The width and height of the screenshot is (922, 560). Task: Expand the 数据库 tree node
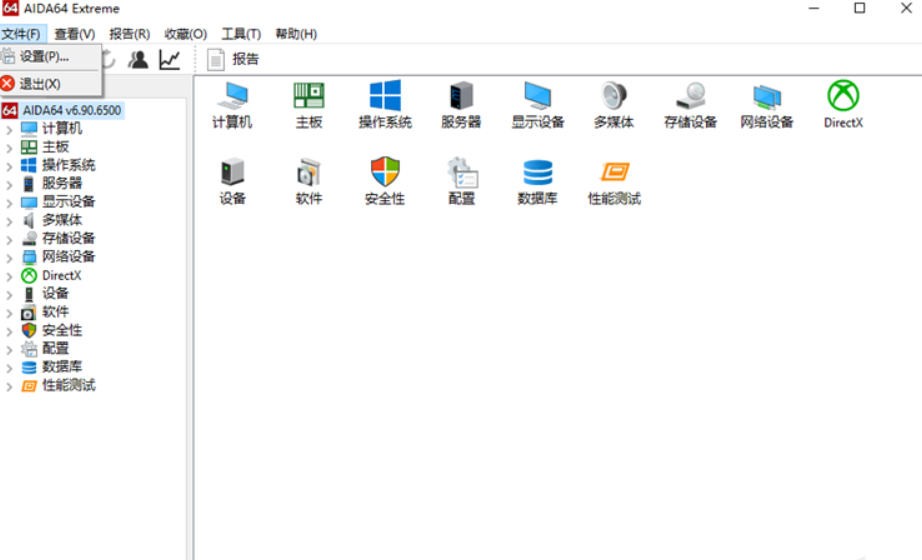point(9,368)
